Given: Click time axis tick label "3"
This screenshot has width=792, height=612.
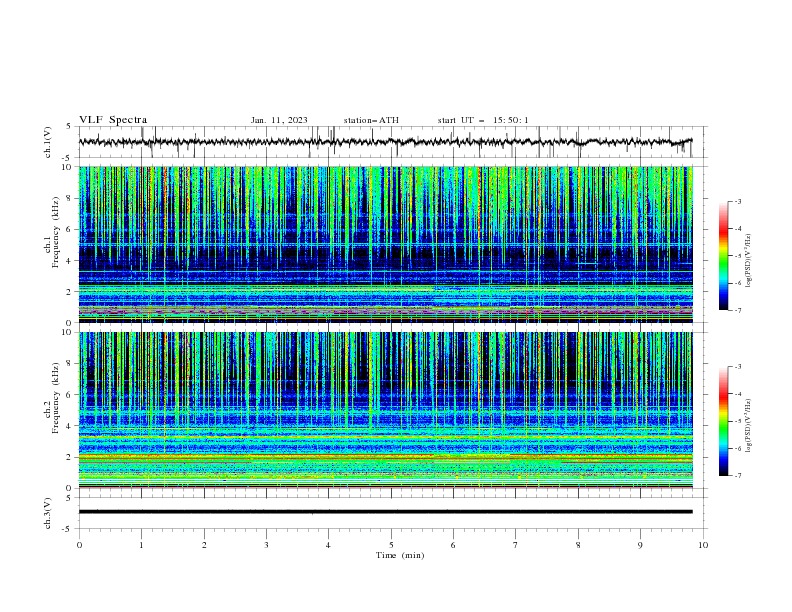Looking at the screenshot, I should 266,545.
